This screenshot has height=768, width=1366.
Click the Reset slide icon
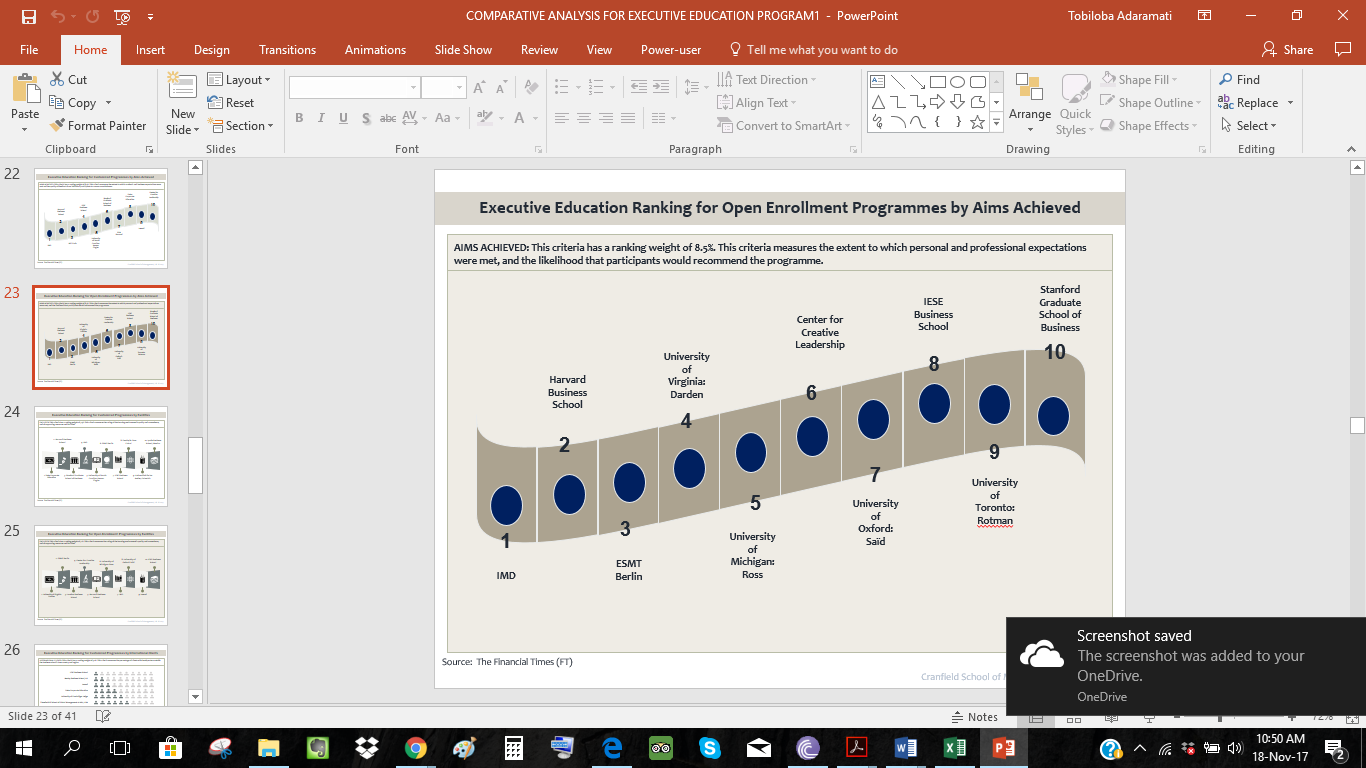[215, 103]
